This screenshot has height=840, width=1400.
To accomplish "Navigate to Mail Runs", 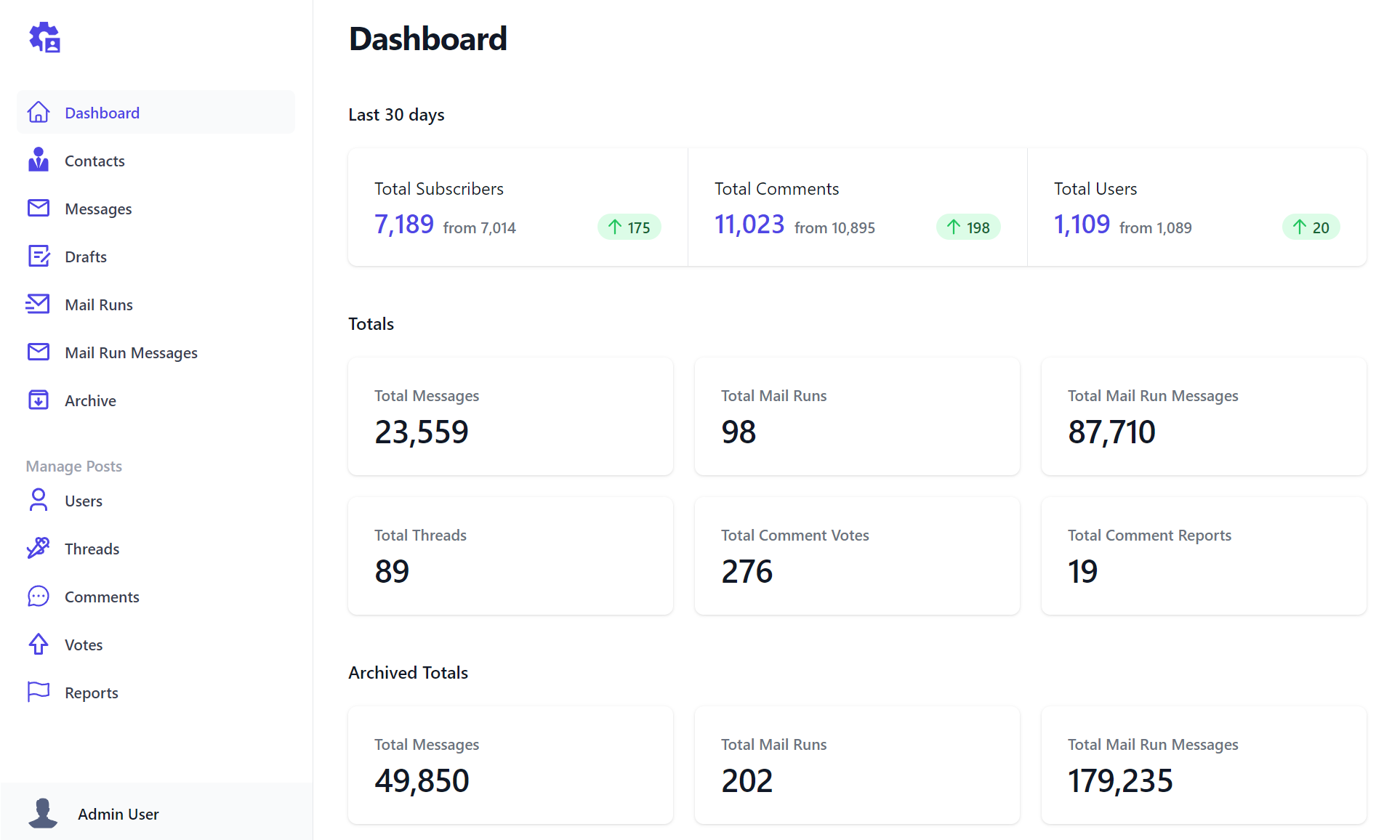I will [x=156, y=304].
